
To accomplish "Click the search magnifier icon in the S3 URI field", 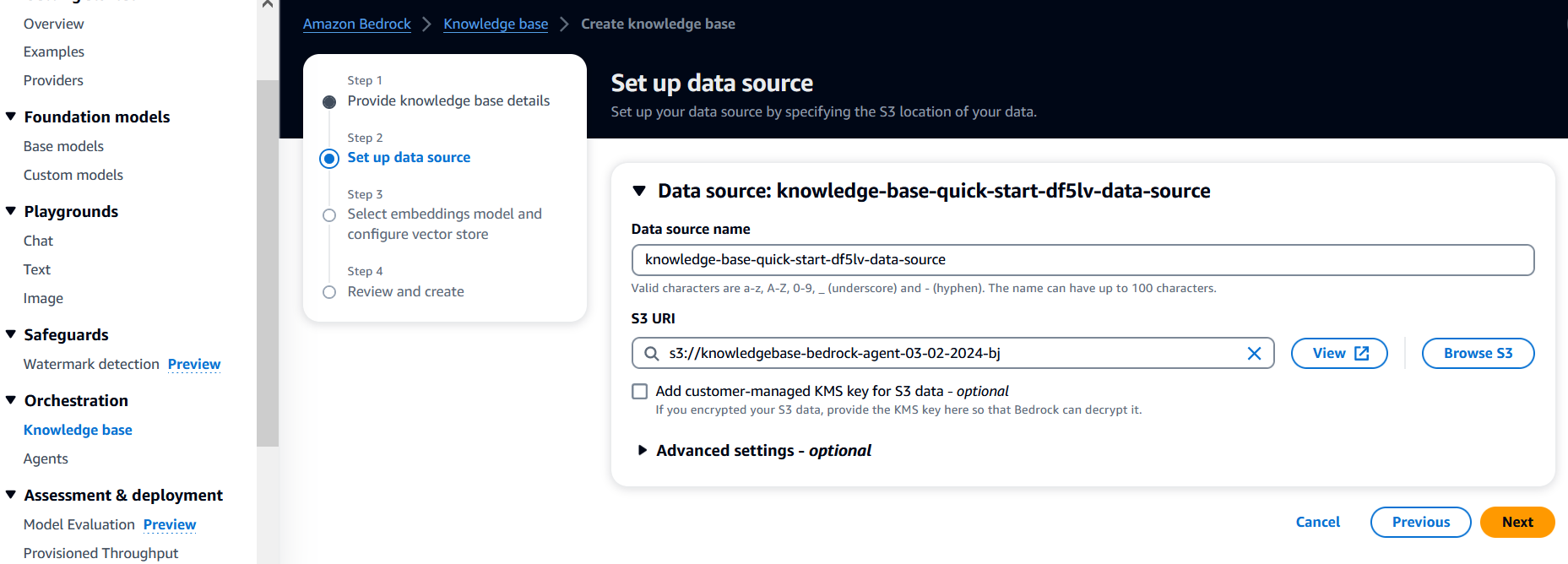I will pos(652,354).
